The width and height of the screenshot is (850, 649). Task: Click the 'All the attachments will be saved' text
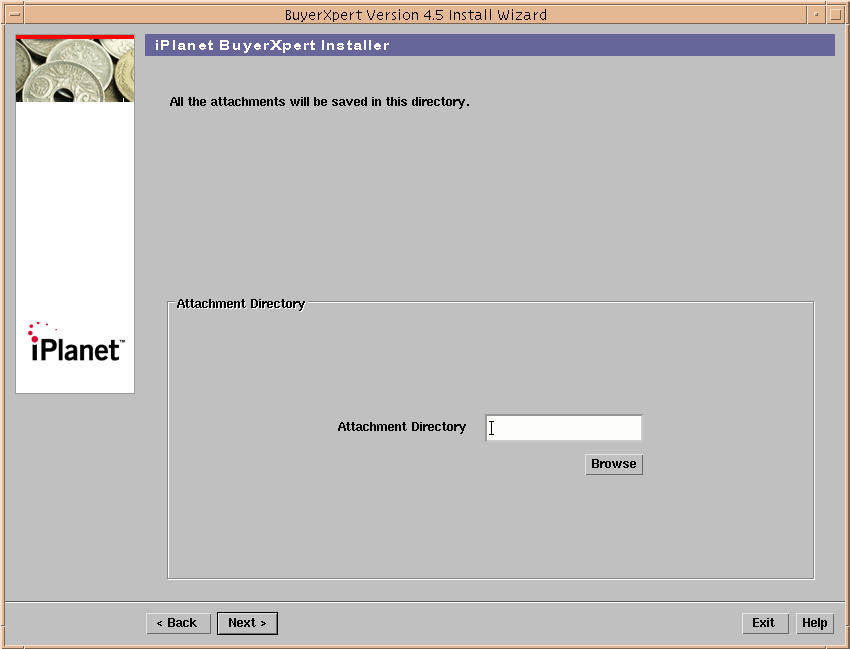coord(319,102)
